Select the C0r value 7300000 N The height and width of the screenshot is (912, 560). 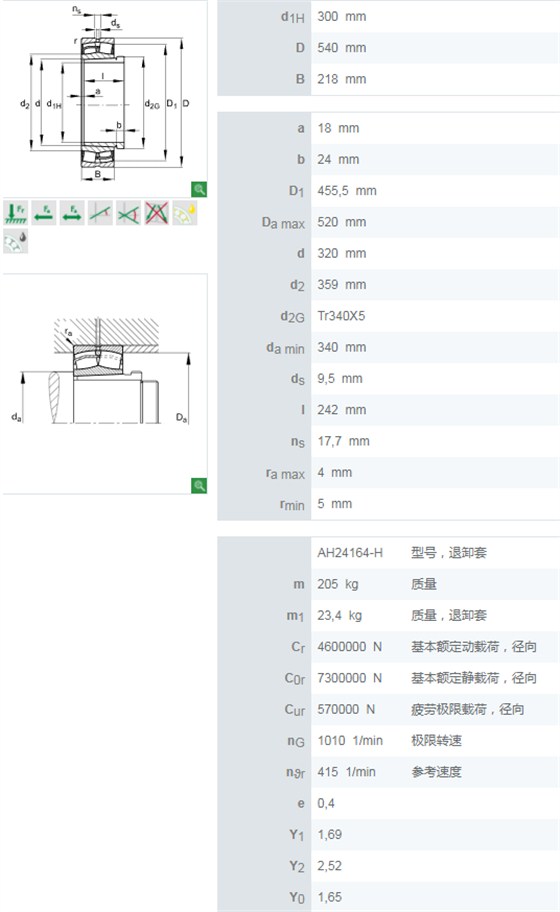coord(349,678)
